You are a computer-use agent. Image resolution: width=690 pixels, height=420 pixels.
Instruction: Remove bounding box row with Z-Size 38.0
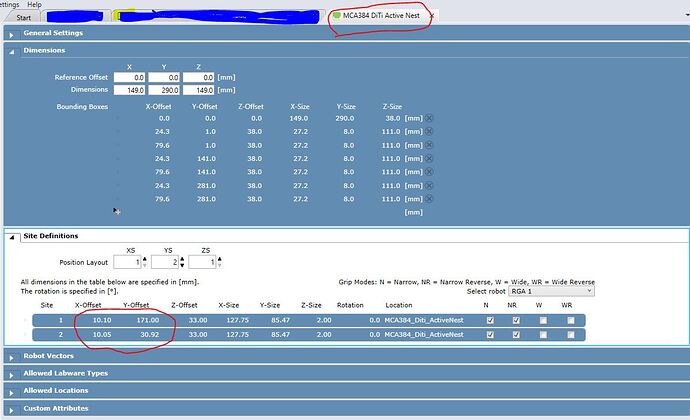[x=429, y=118]
